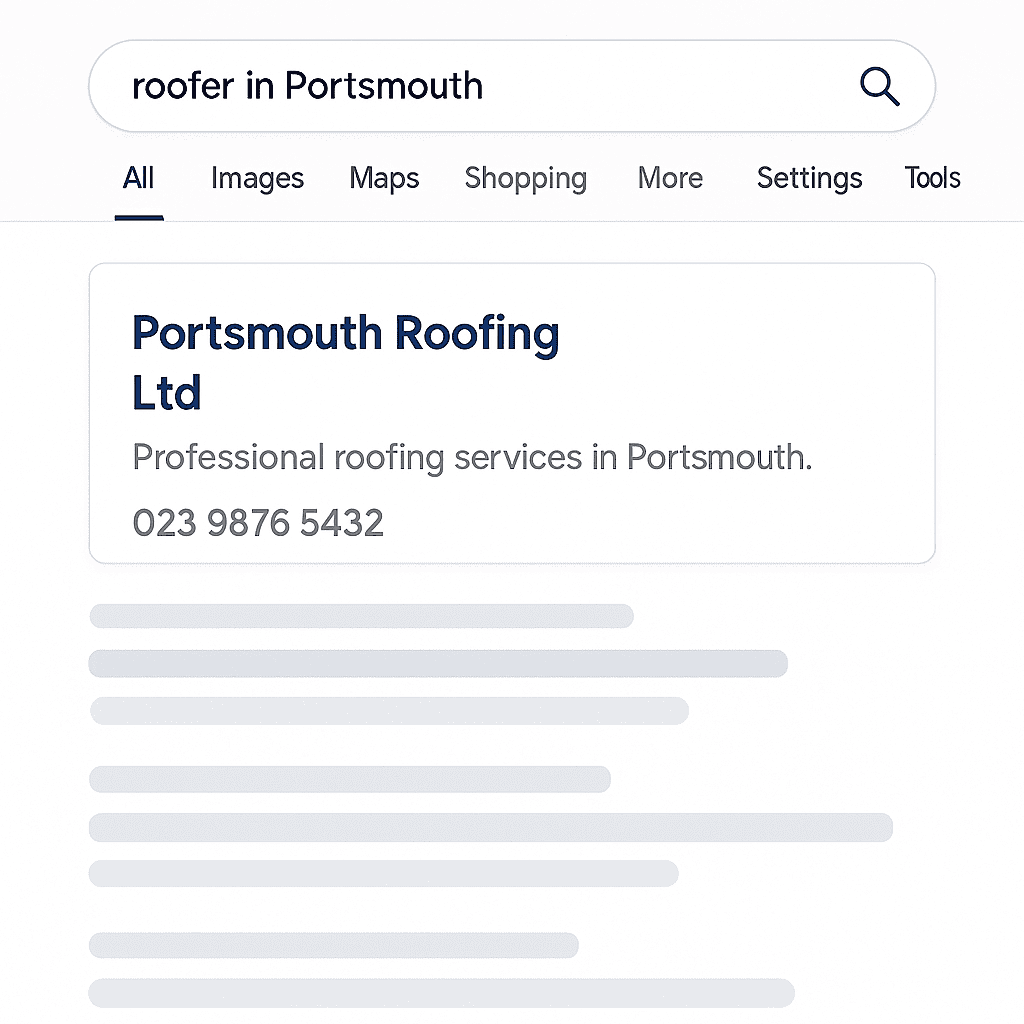The width and height of the screenshot is (1024, 1024).
Task: Click second line of third placeholder result
Action: coord(441,993)
